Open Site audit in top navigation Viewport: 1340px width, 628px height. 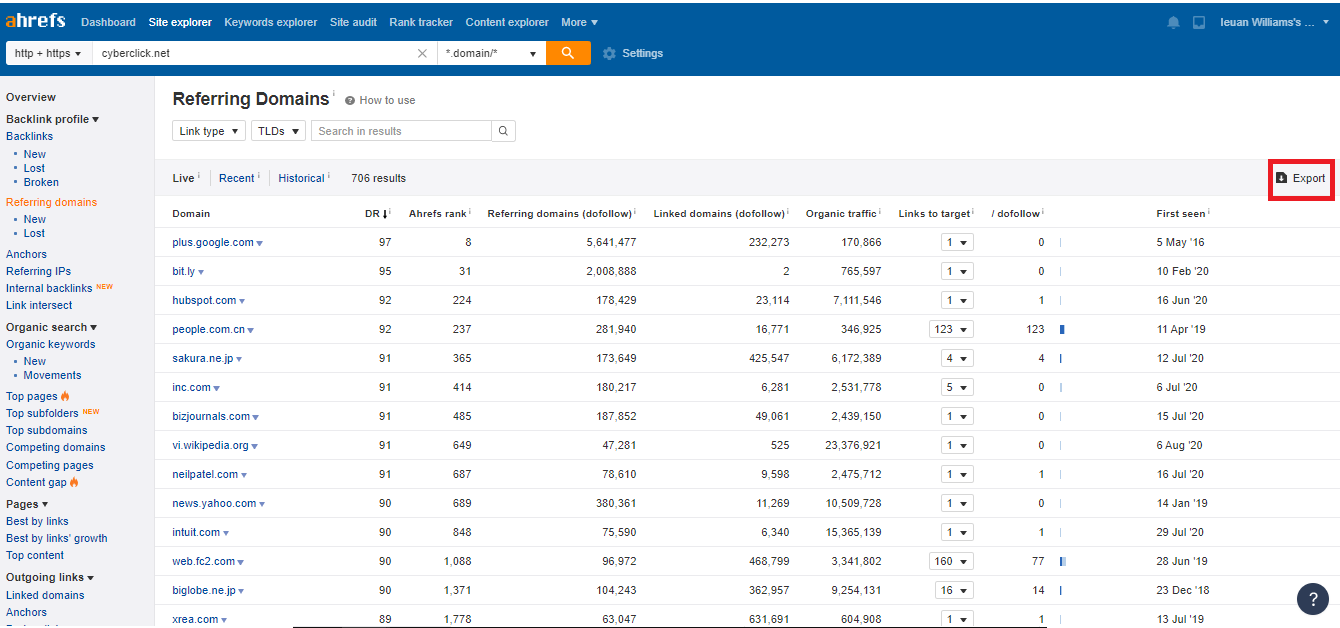[353, 22]
